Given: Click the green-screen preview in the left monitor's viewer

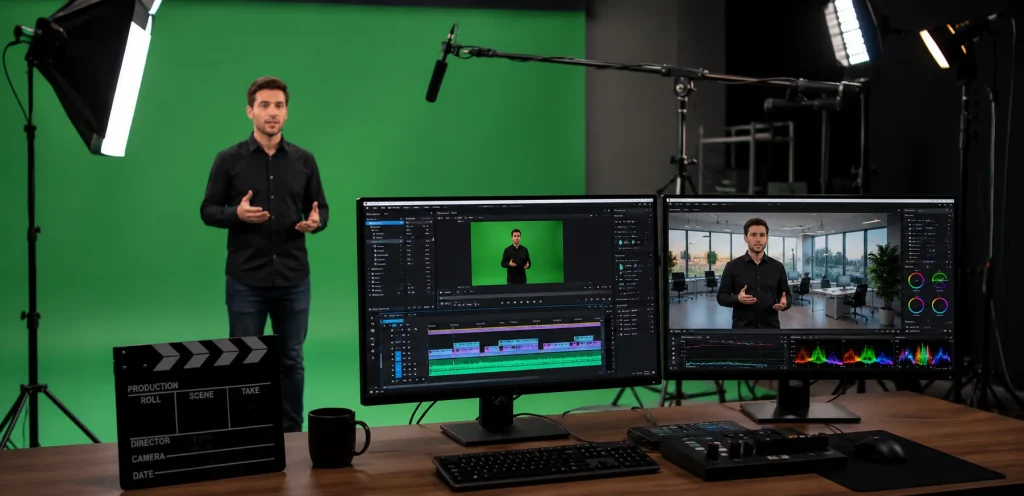Looking at the screenshot, I should (x=517, y=253).
